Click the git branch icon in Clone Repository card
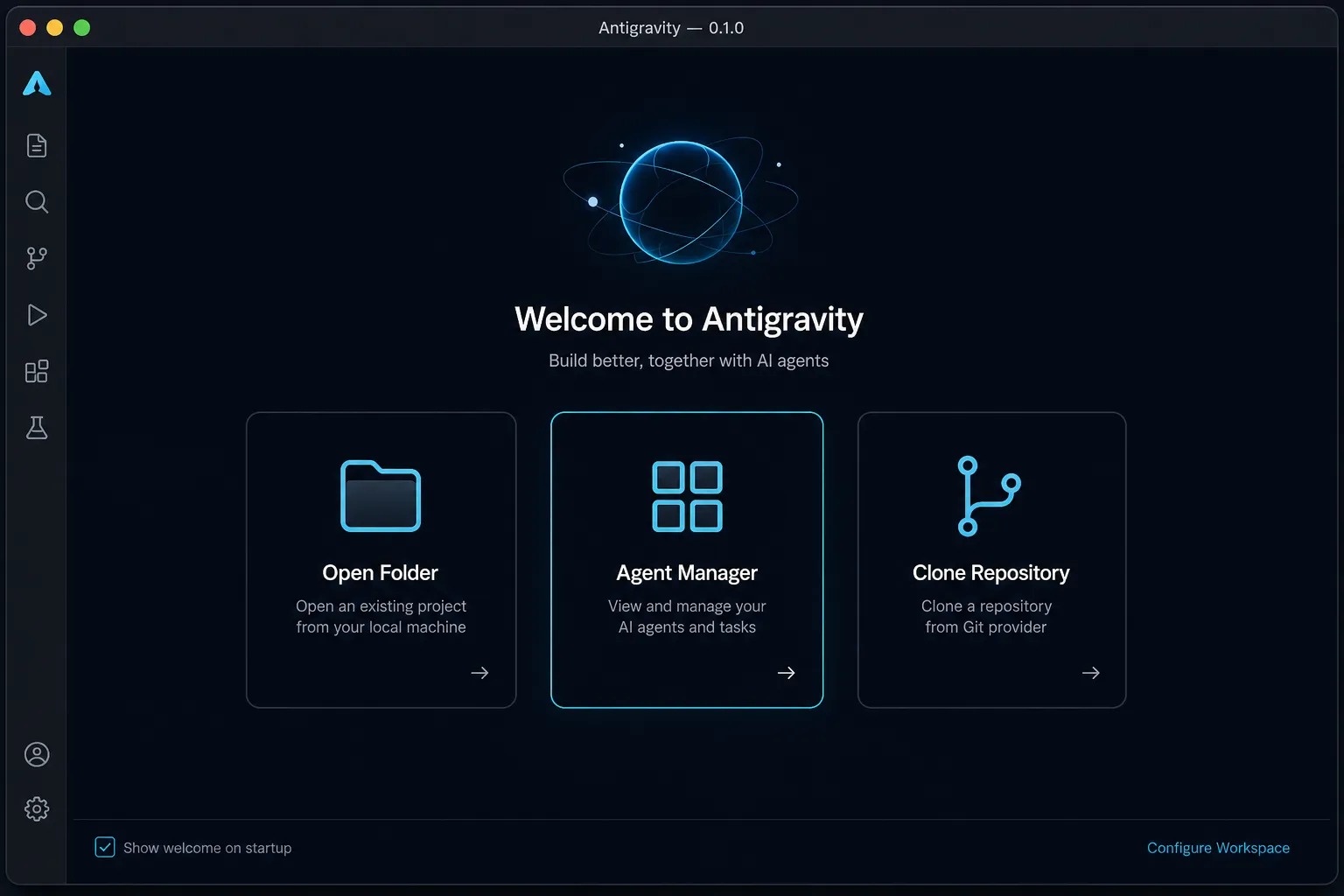Screen dimensions: 1344x896 [989, 496]
